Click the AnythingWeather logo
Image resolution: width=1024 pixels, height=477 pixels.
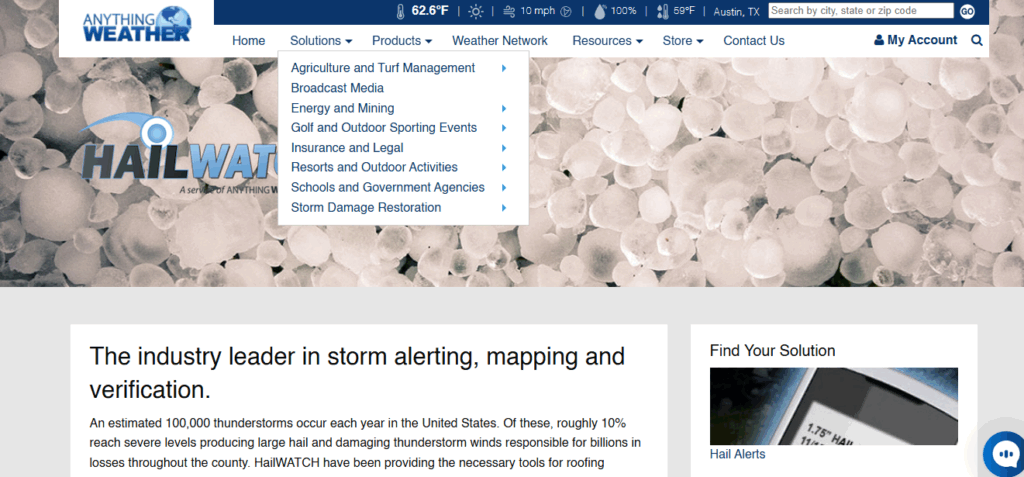(x=137, y=25)
